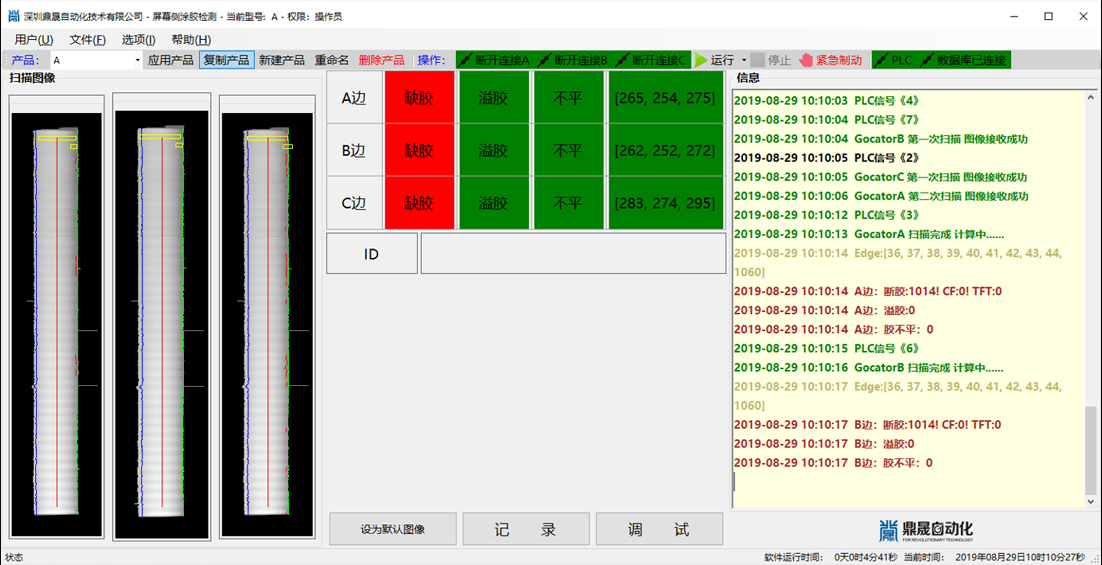Click the Set as Default Image (设为默认图像) button
Viewport: 1102px width, 565px height.
(x=393, y=529)
